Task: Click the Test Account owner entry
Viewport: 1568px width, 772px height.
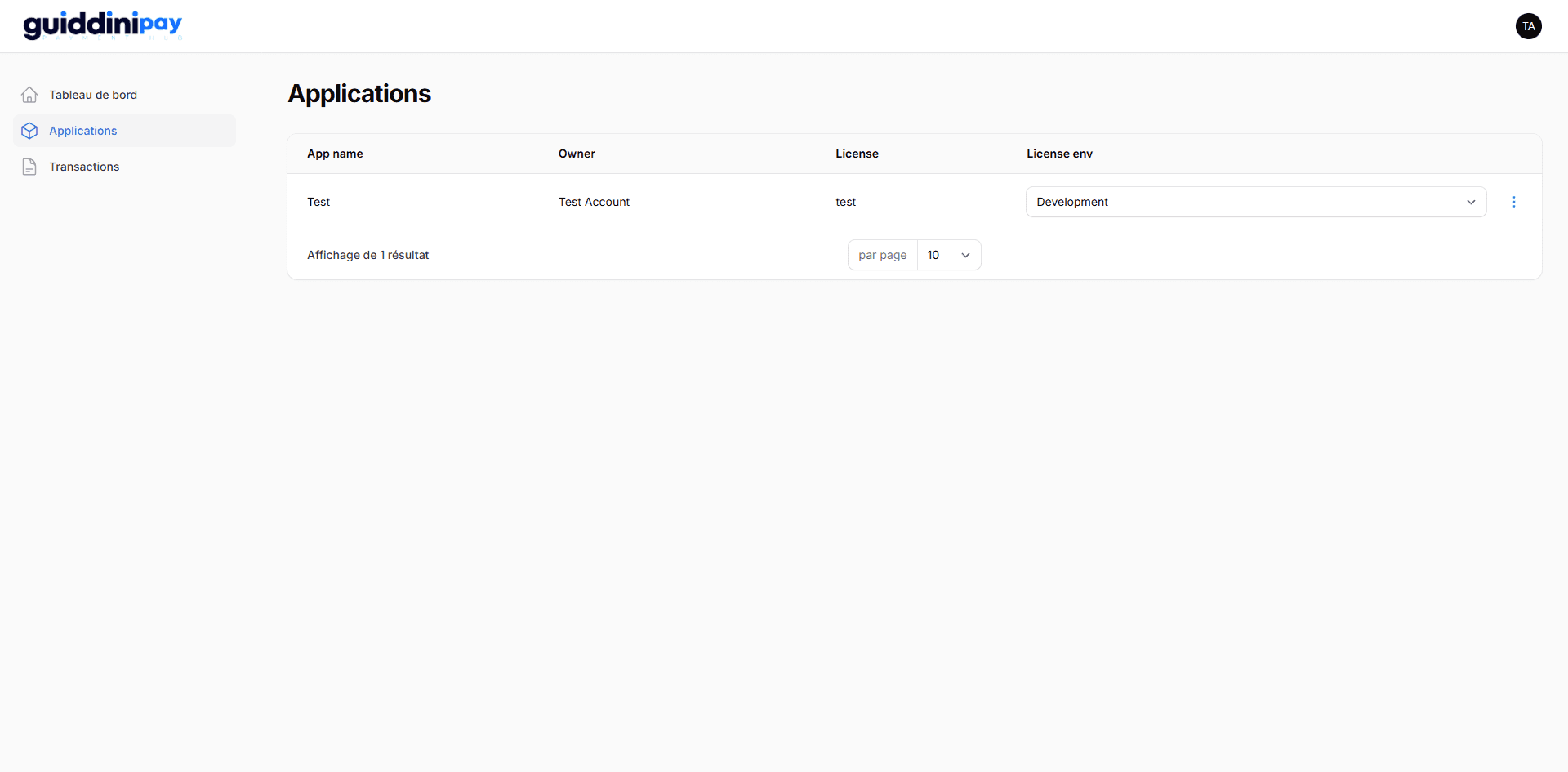Action: [x=594, y=202]
